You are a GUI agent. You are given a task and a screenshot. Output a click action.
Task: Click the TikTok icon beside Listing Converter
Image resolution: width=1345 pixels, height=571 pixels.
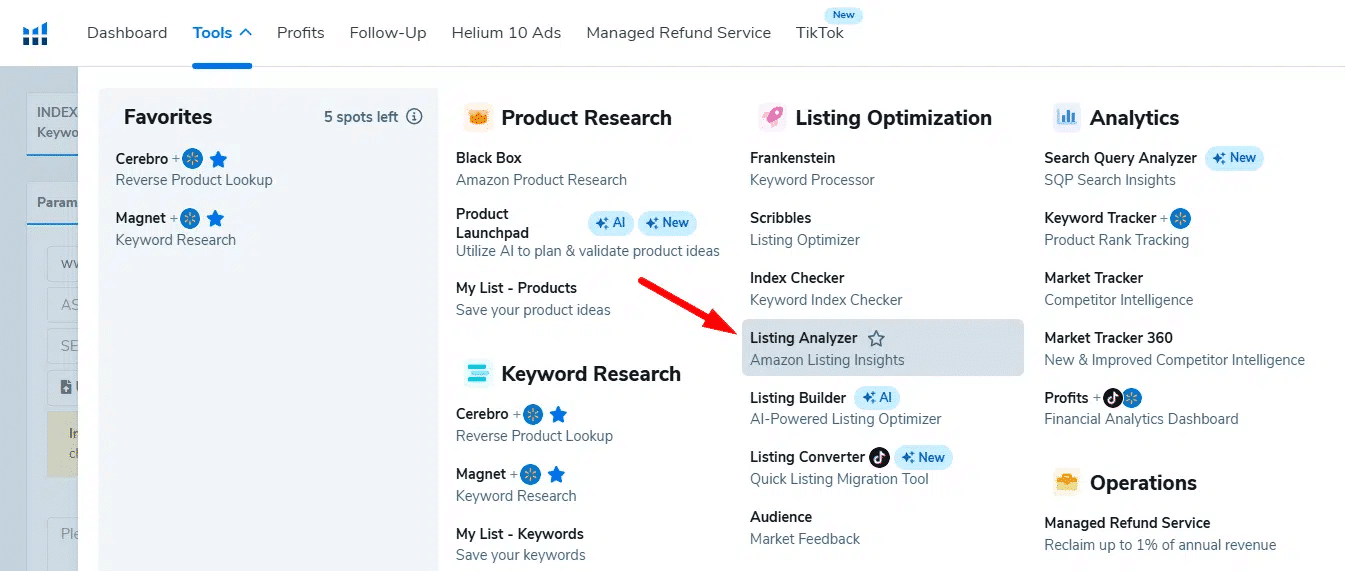tap(879, 457)
